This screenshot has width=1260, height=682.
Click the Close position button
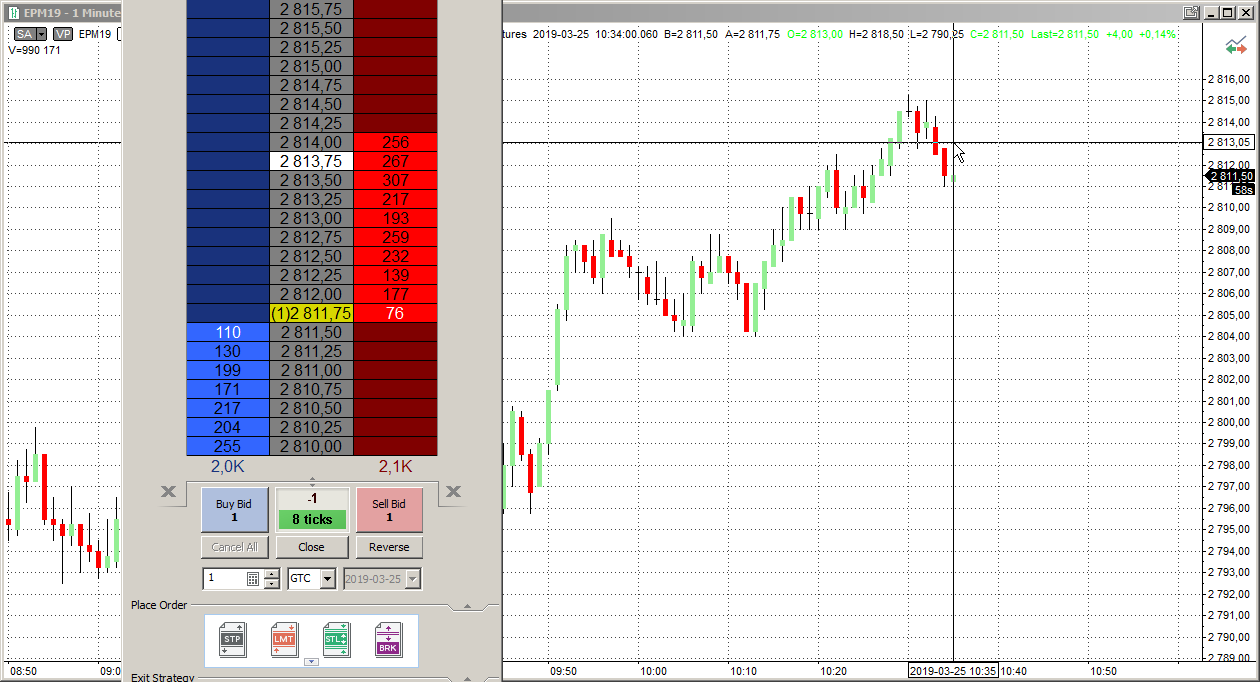pyautogui.click(x=312, y=547)
